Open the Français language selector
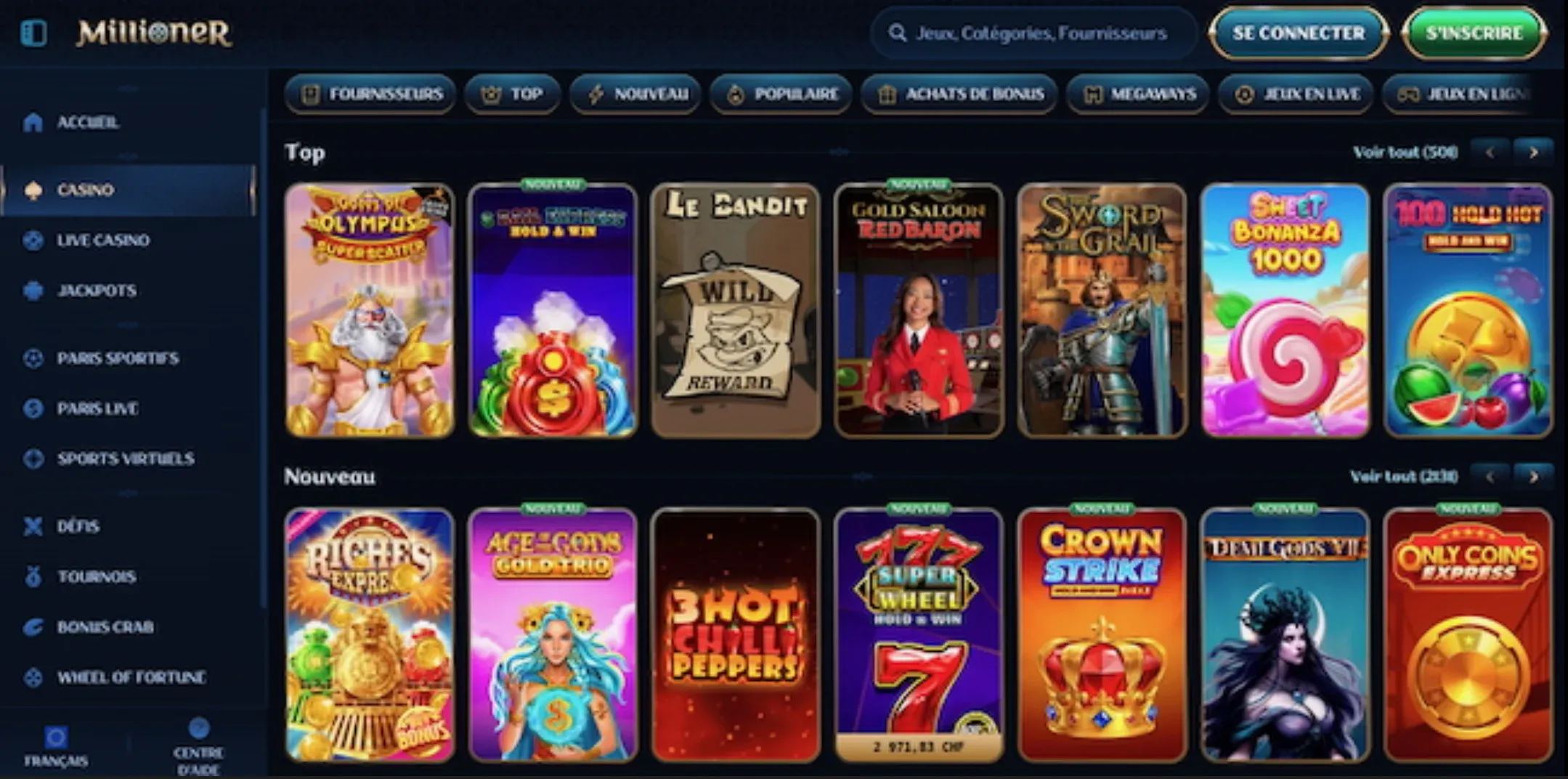 56,746
